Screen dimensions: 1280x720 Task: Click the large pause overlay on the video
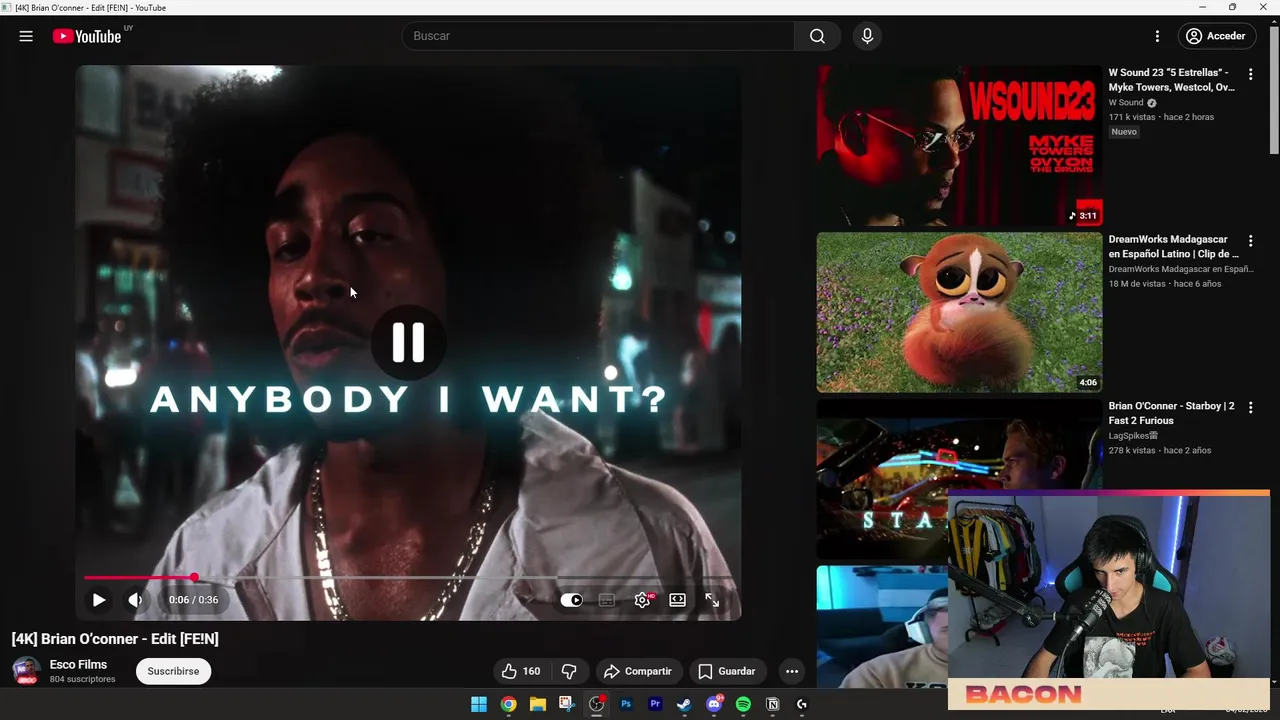pos(408,342)
